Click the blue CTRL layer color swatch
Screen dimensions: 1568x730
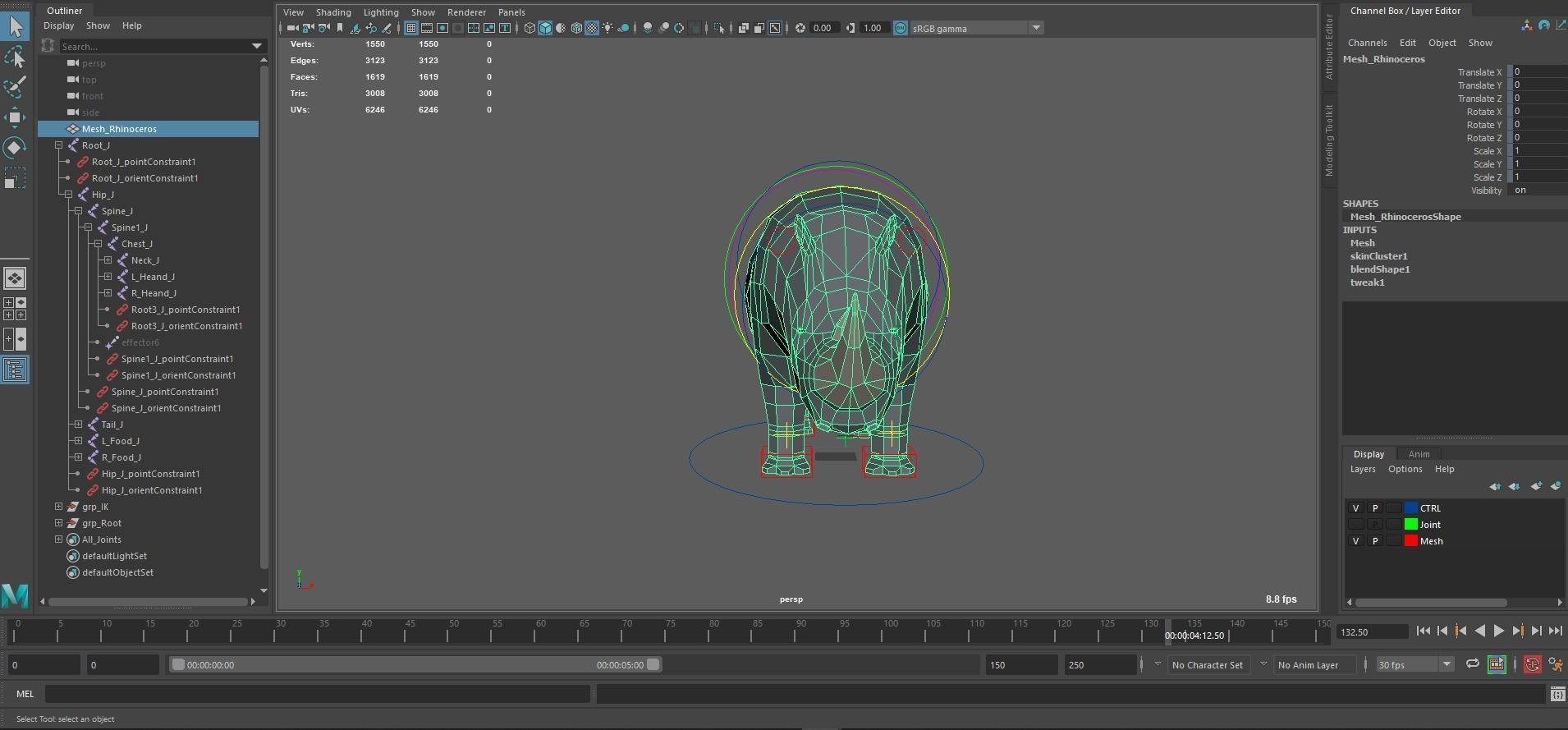(x=1410, y=508)
